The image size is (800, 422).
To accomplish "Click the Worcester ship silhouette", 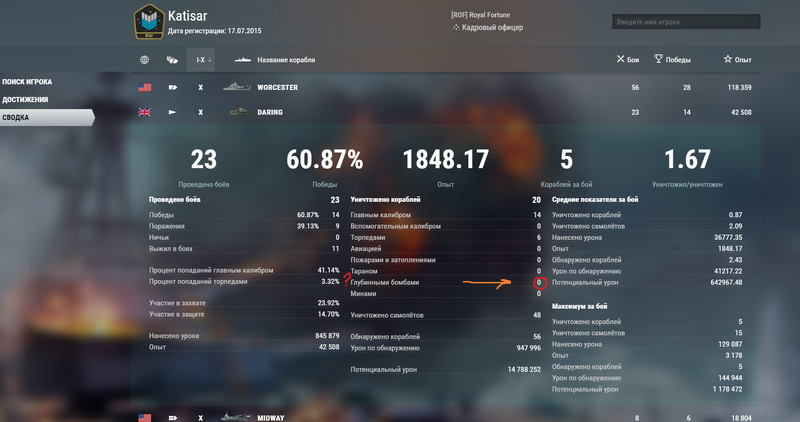I will click(237, 87).
